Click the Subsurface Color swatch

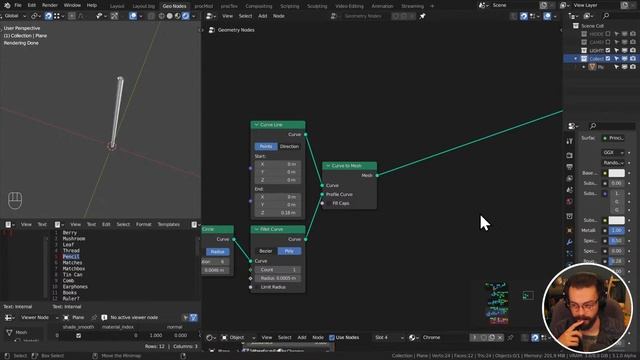click(x=616, y=220)
